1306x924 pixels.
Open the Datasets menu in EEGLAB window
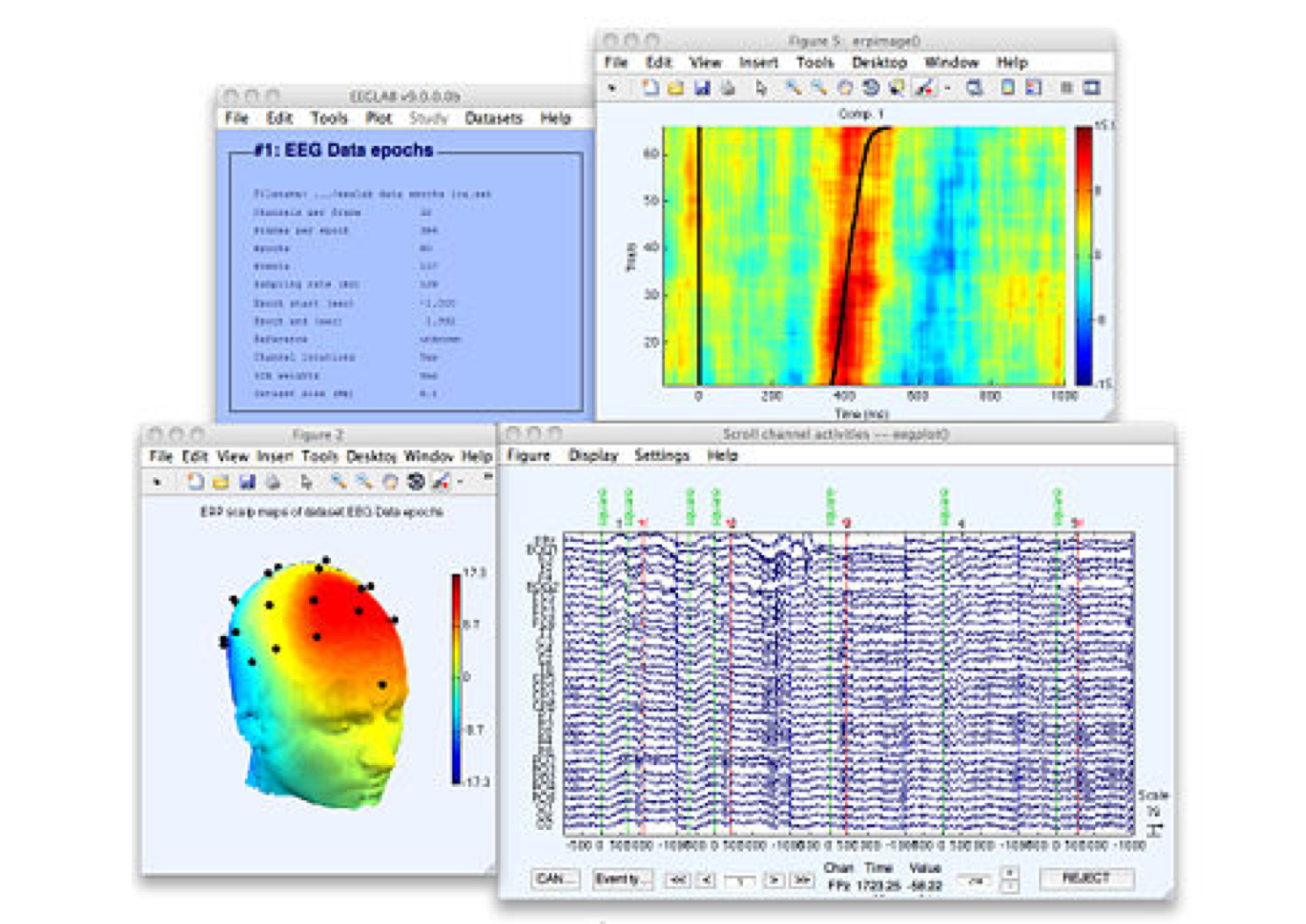tap(494, 118)
